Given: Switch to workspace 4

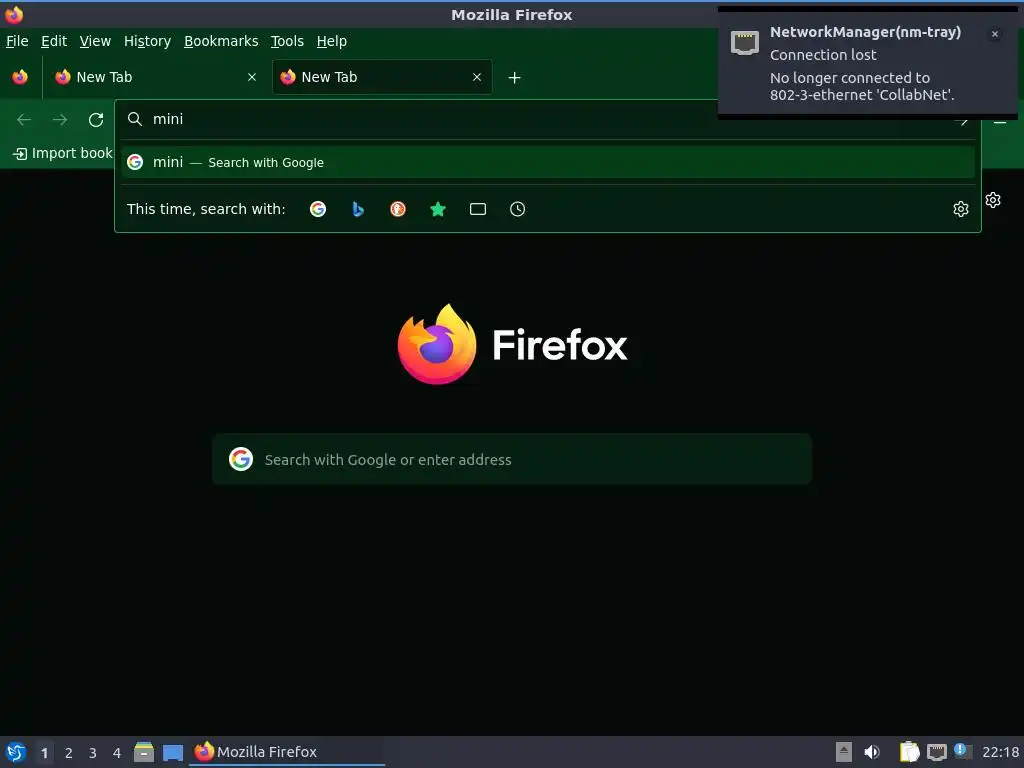Looking at the screenshot, I should pyautogui.click(x=117, y=753).
